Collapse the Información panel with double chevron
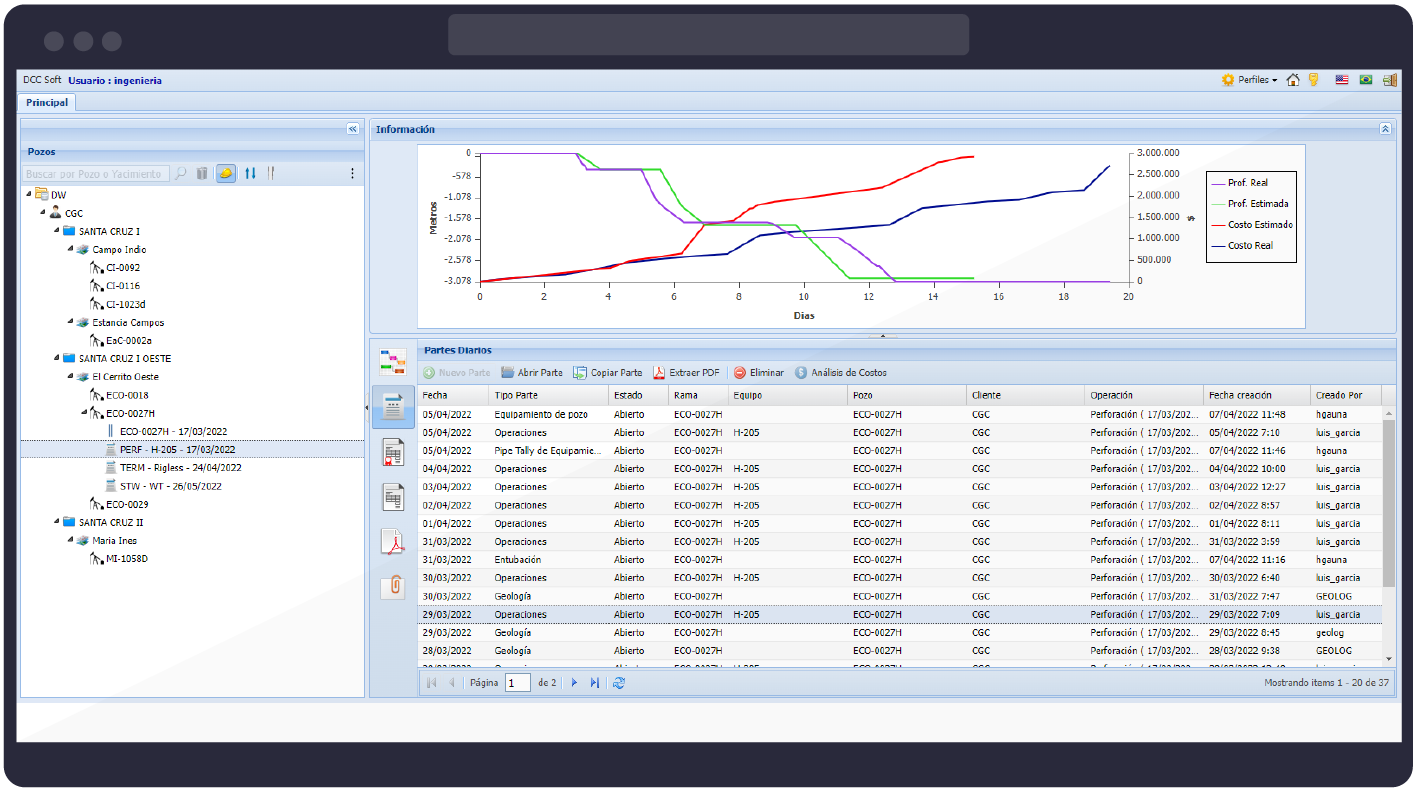This screenshot has width=1417, height=792. point(1385,129)
